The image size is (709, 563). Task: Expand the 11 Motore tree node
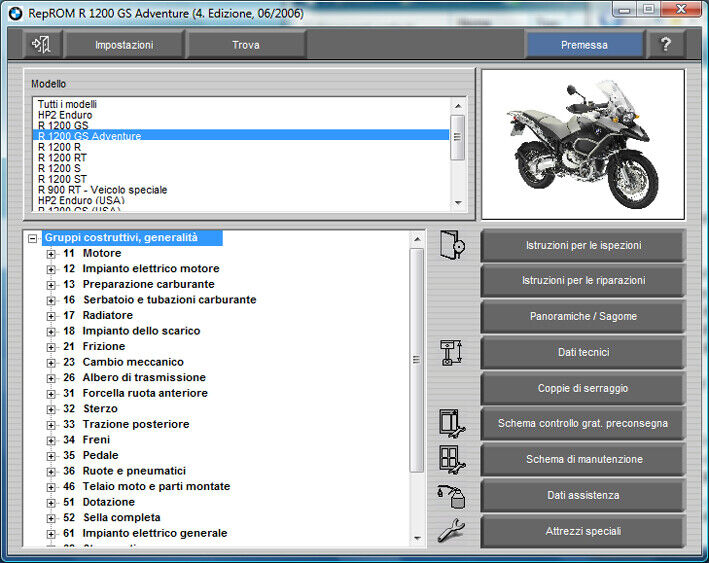pyautogui.click(x=51, y=254)
